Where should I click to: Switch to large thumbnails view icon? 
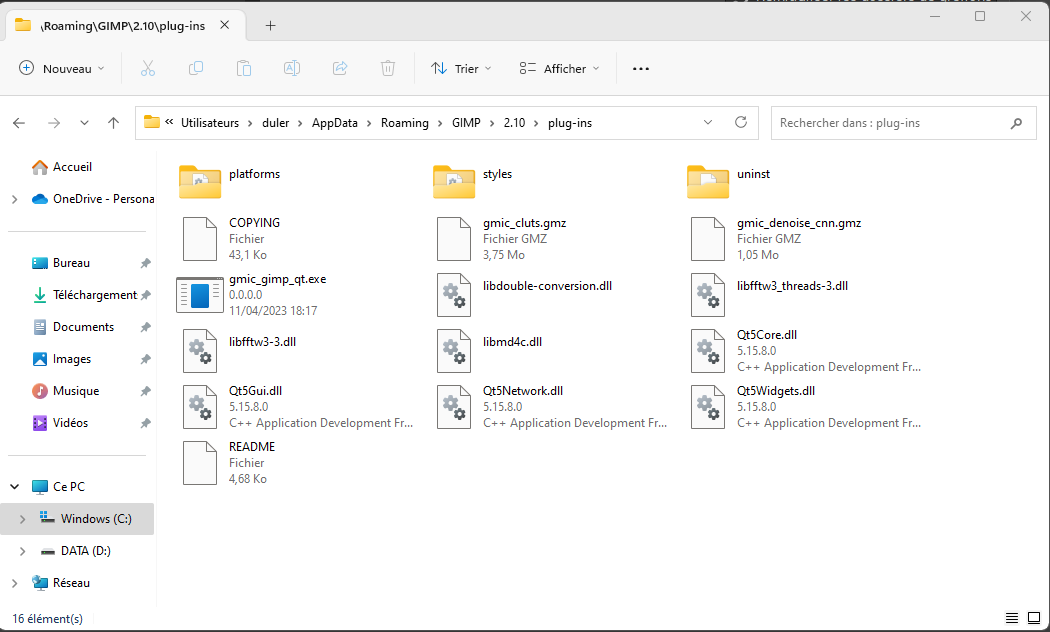click(1033, 619)
